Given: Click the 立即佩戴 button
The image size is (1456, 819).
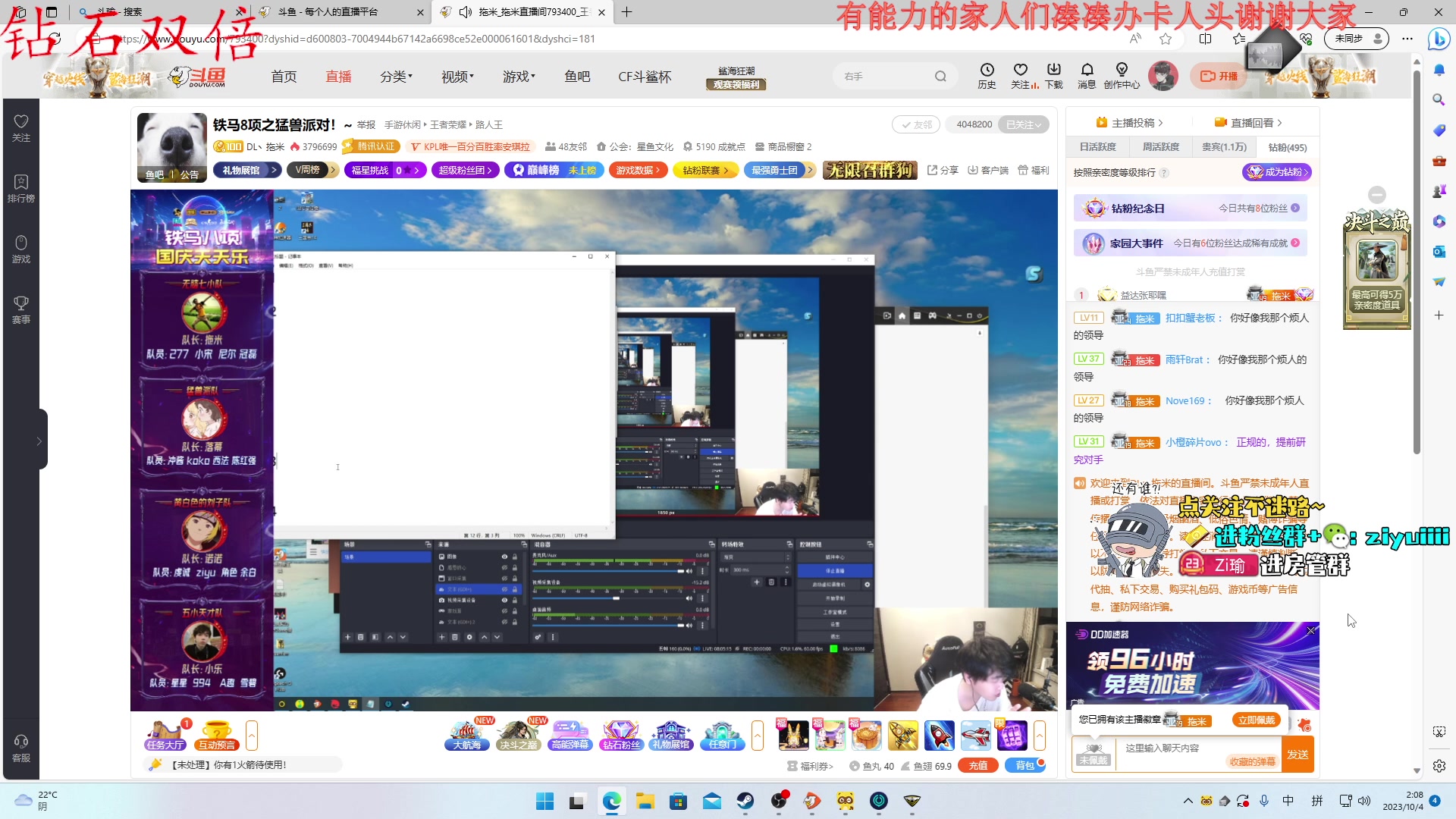Looking at the screenshot, I should [1257, 720].
